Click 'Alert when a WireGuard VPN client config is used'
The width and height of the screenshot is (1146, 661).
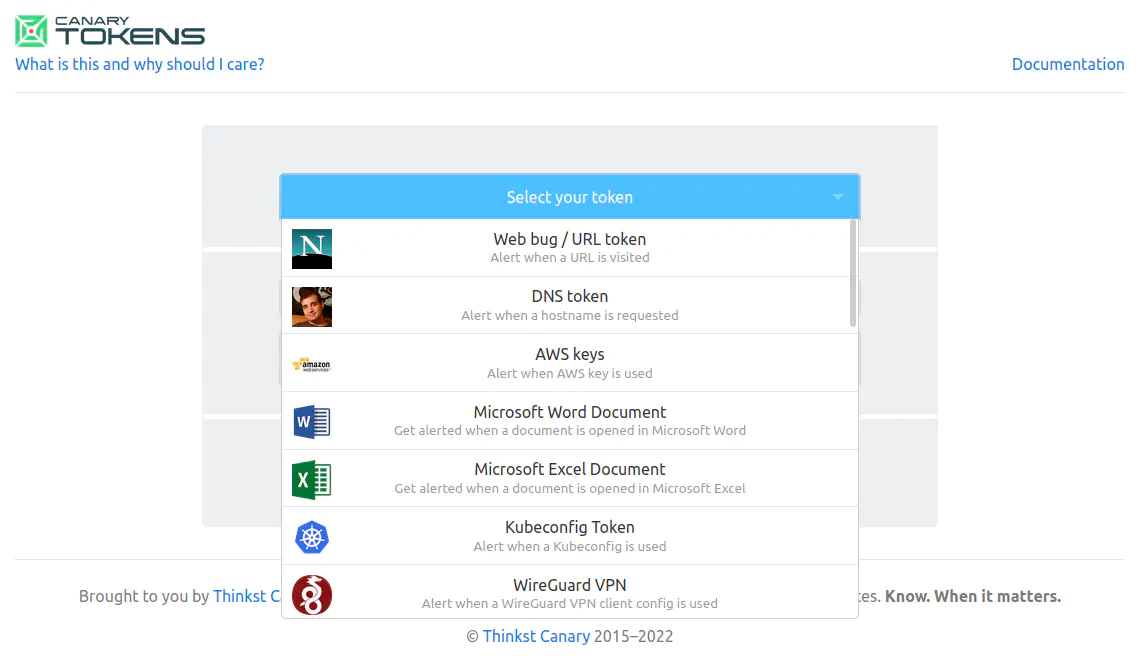click(570, 603)
